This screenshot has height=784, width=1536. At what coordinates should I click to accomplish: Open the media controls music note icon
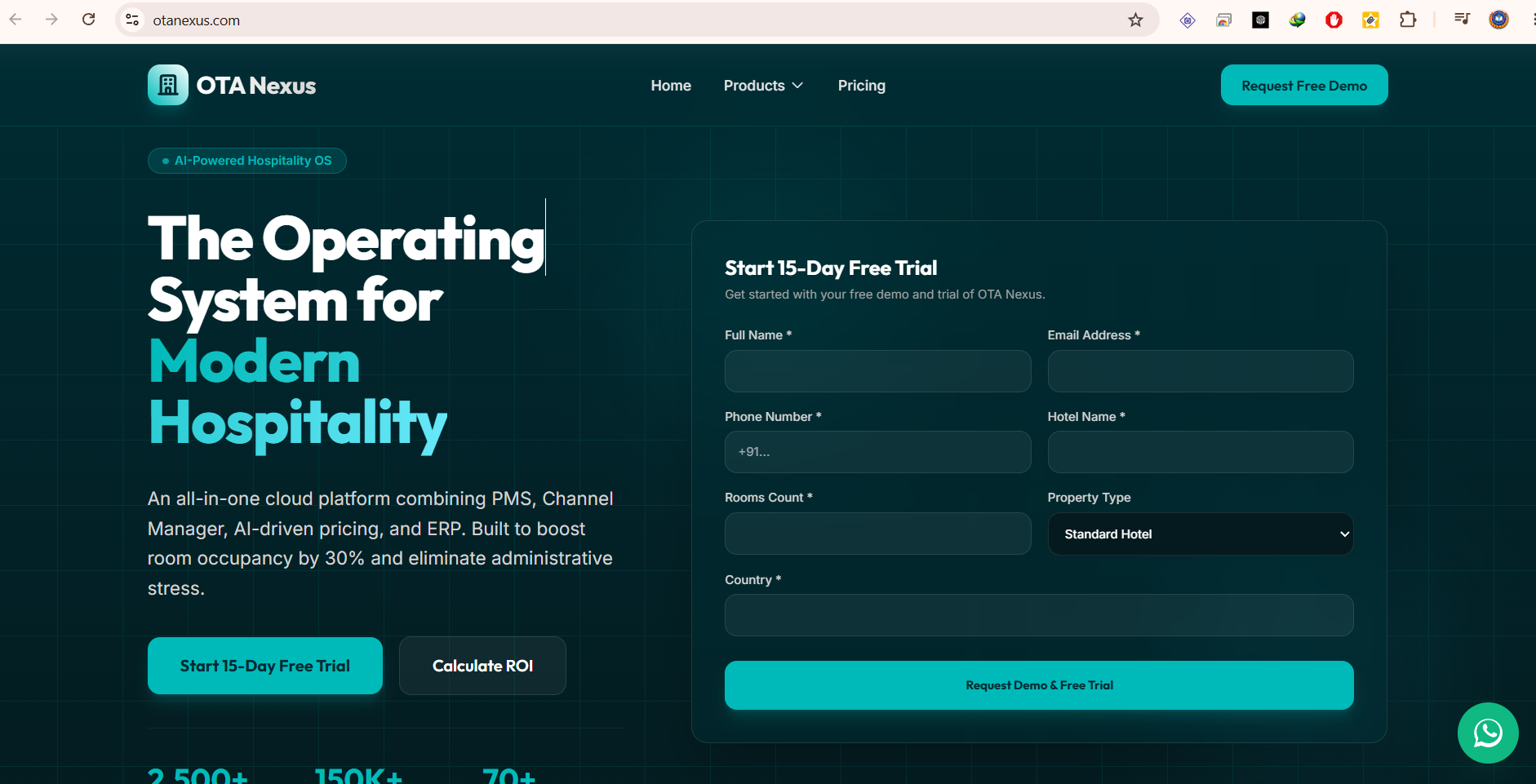(1462, 20)
